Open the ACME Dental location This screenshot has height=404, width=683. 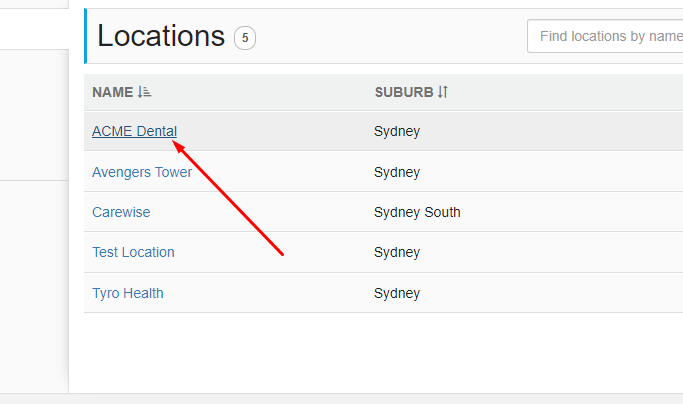click(x=134, y=131)
